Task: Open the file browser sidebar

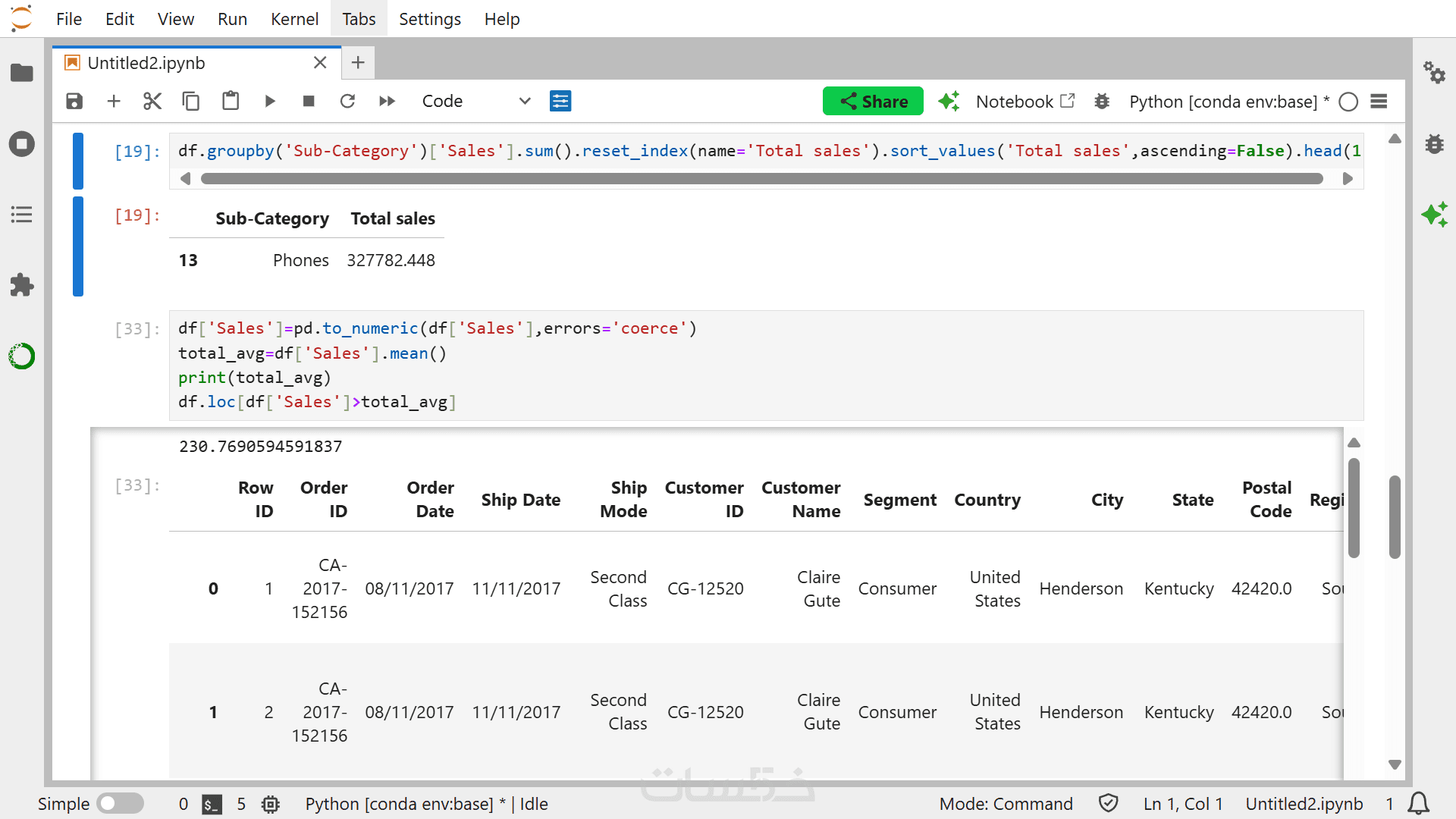Action: coord(21,73)
